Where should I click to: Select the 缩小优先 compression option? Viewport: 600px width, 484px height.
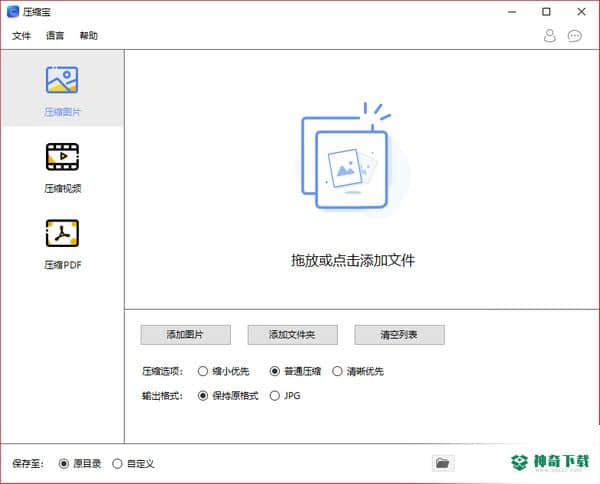click(x=223, y=371)
